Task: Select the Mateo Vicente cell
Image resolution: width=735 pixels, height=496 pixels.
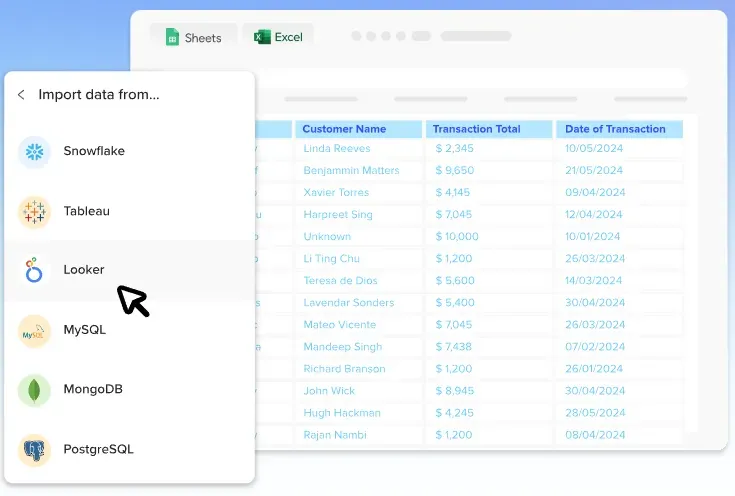Action: coord(359,325)
